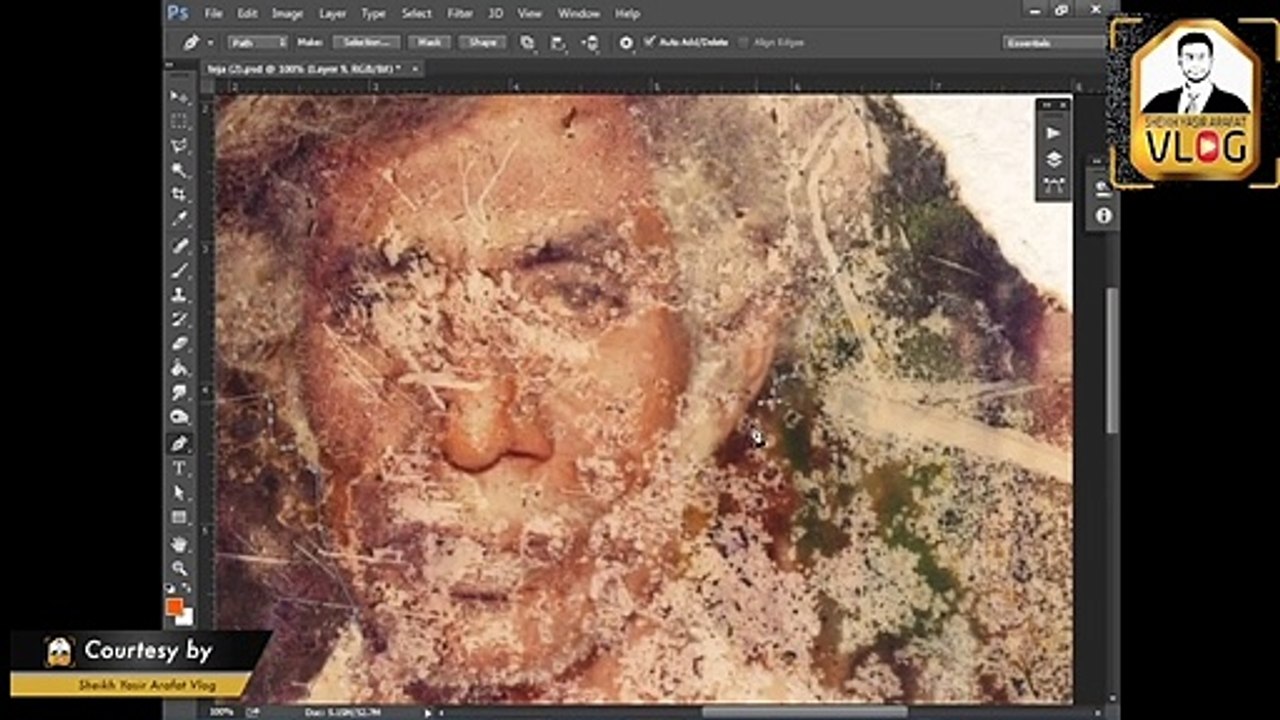
Task: Select the Lasso tool
Action: [179, 146]
